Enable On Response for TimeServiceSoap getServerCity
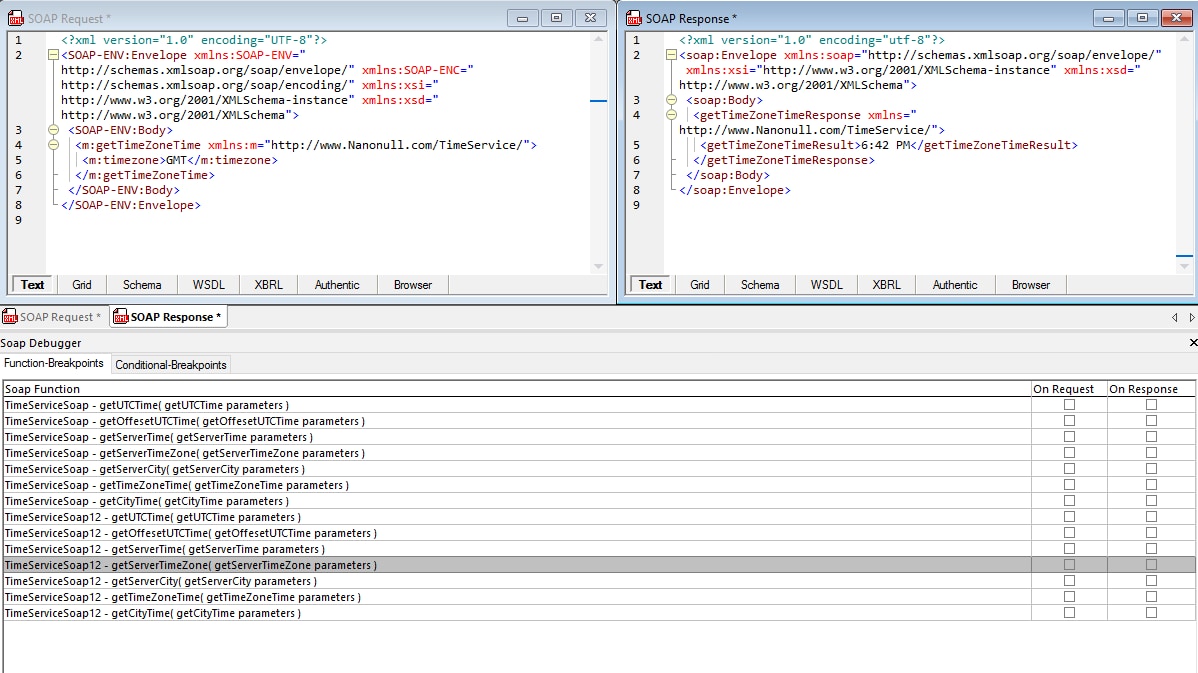Screen dimensions: 1198x673 click(1151, 469)
